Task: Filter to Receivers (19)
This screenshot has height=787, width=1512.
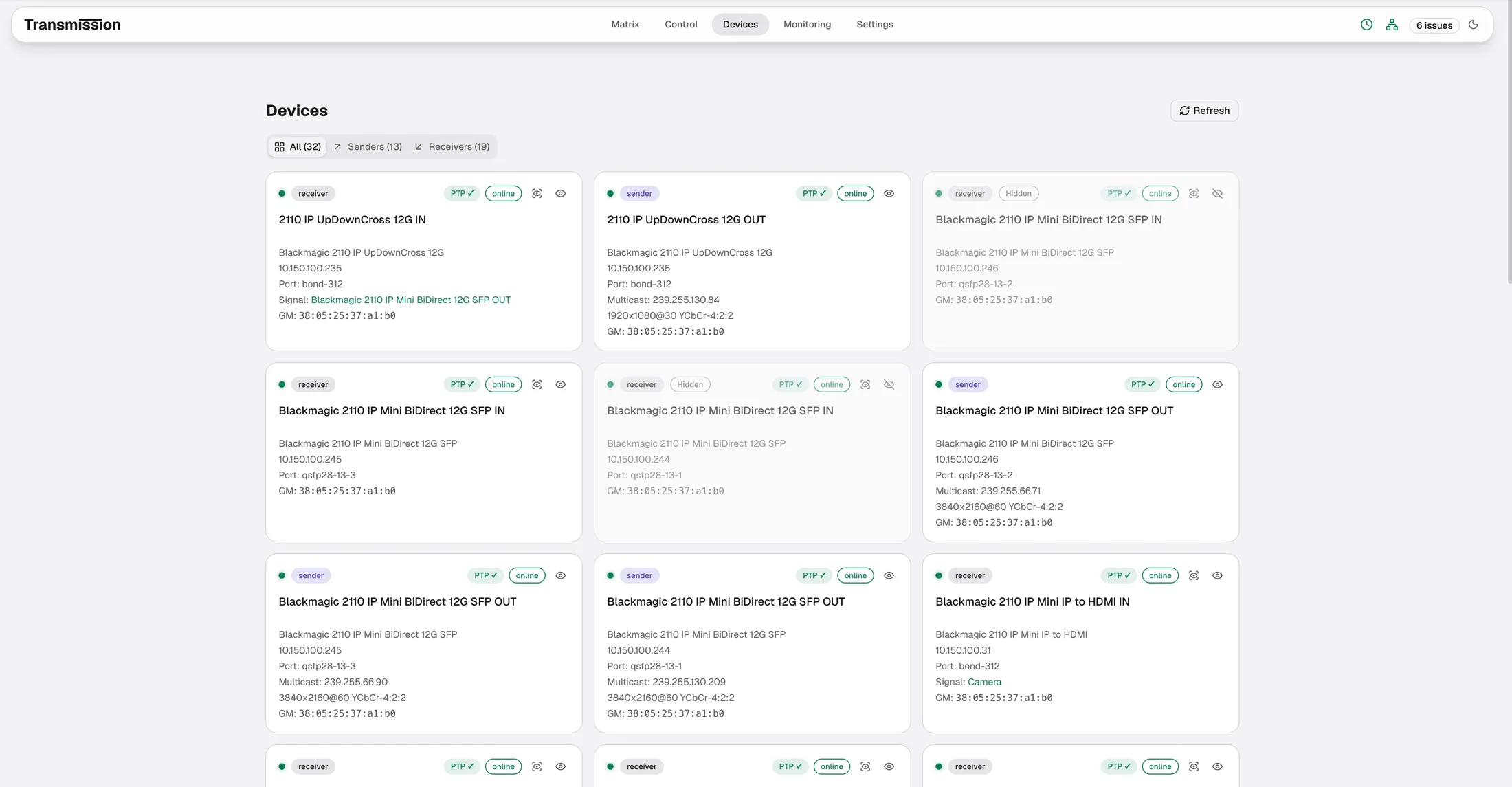Action: click(x=452, y=147)
